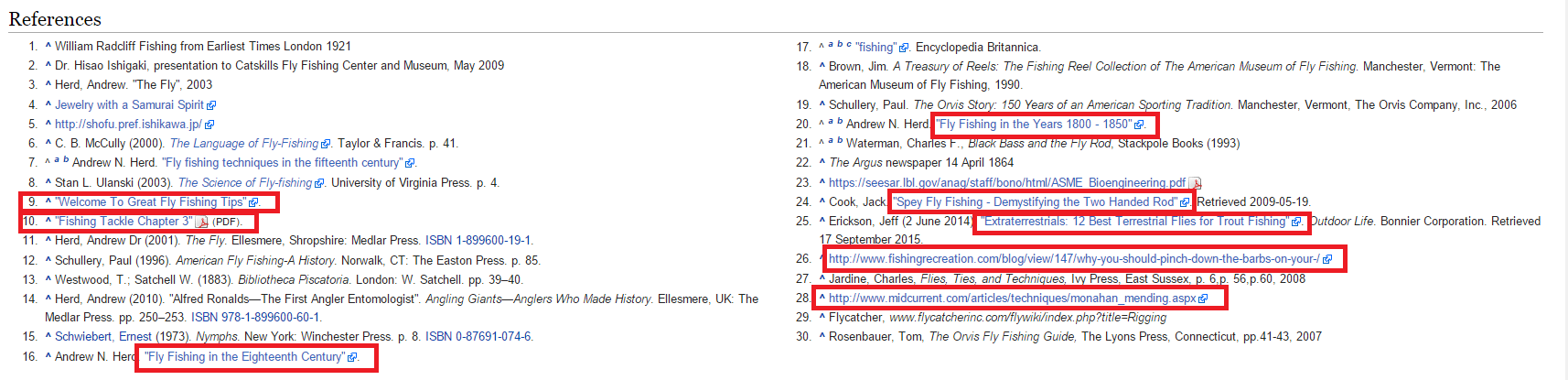Click external-link icon after Fly Fishing in the Eighteenth Century
The height and width of the screenshot is (380, 1568).
pos(352,357)
